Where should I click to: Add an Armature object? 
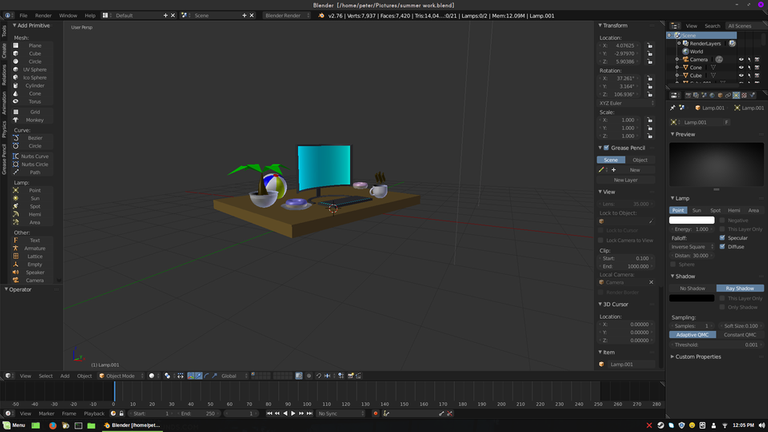click(34, 248)
